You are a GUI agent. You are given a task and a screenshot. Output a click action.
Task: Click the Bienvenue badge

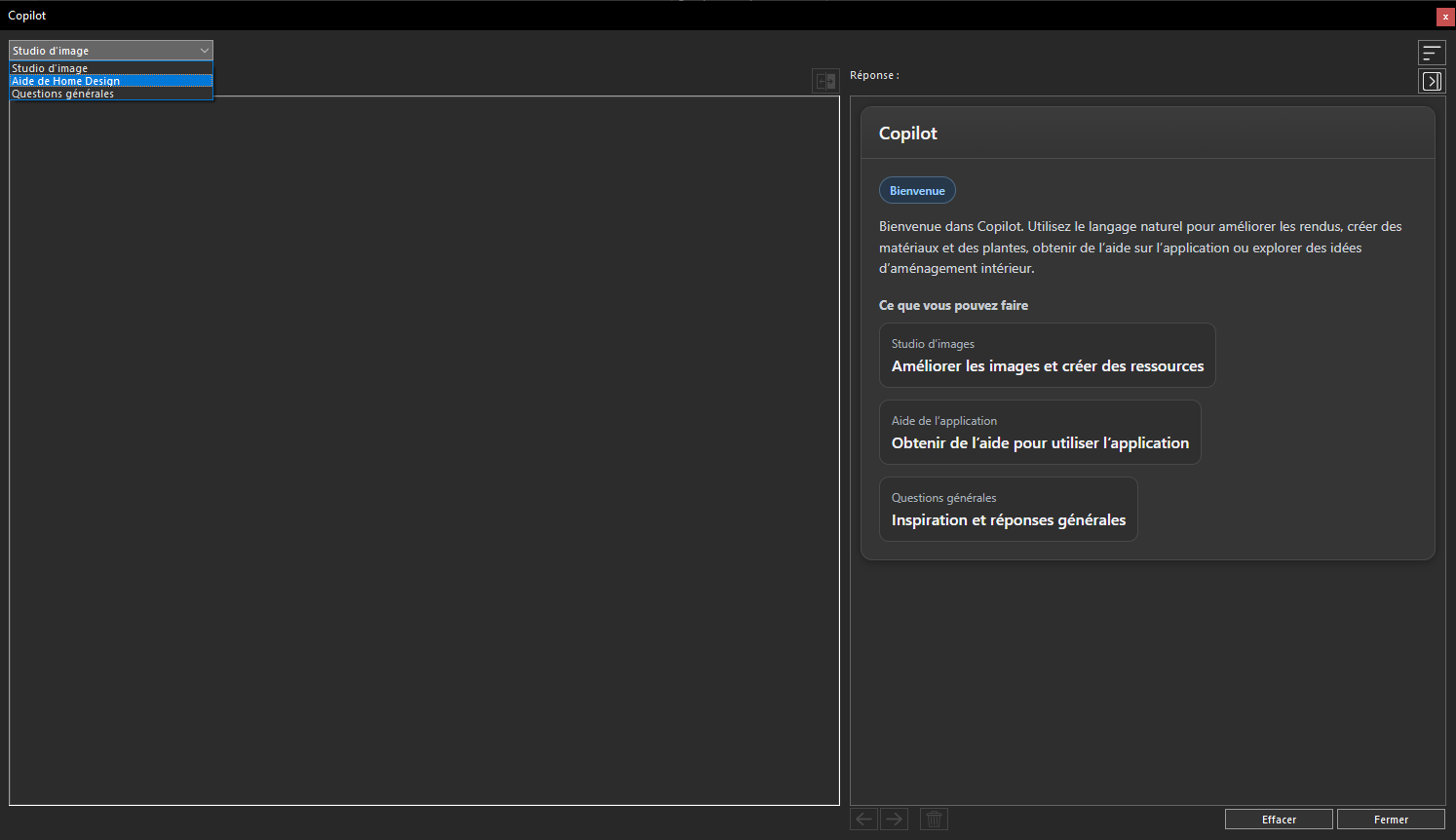917,191
